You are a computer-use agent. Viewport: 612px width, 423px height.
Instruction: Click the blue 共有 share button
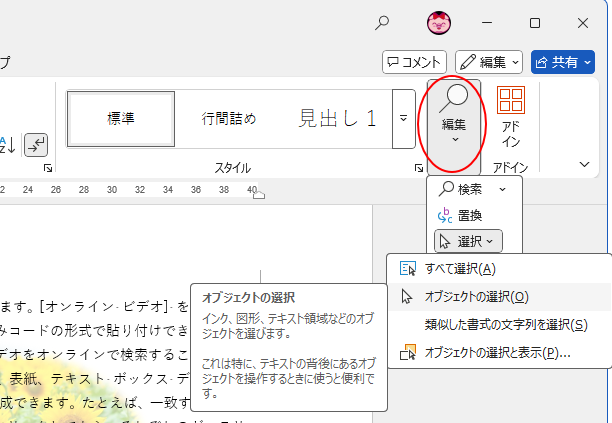click(x=563, y=62)
